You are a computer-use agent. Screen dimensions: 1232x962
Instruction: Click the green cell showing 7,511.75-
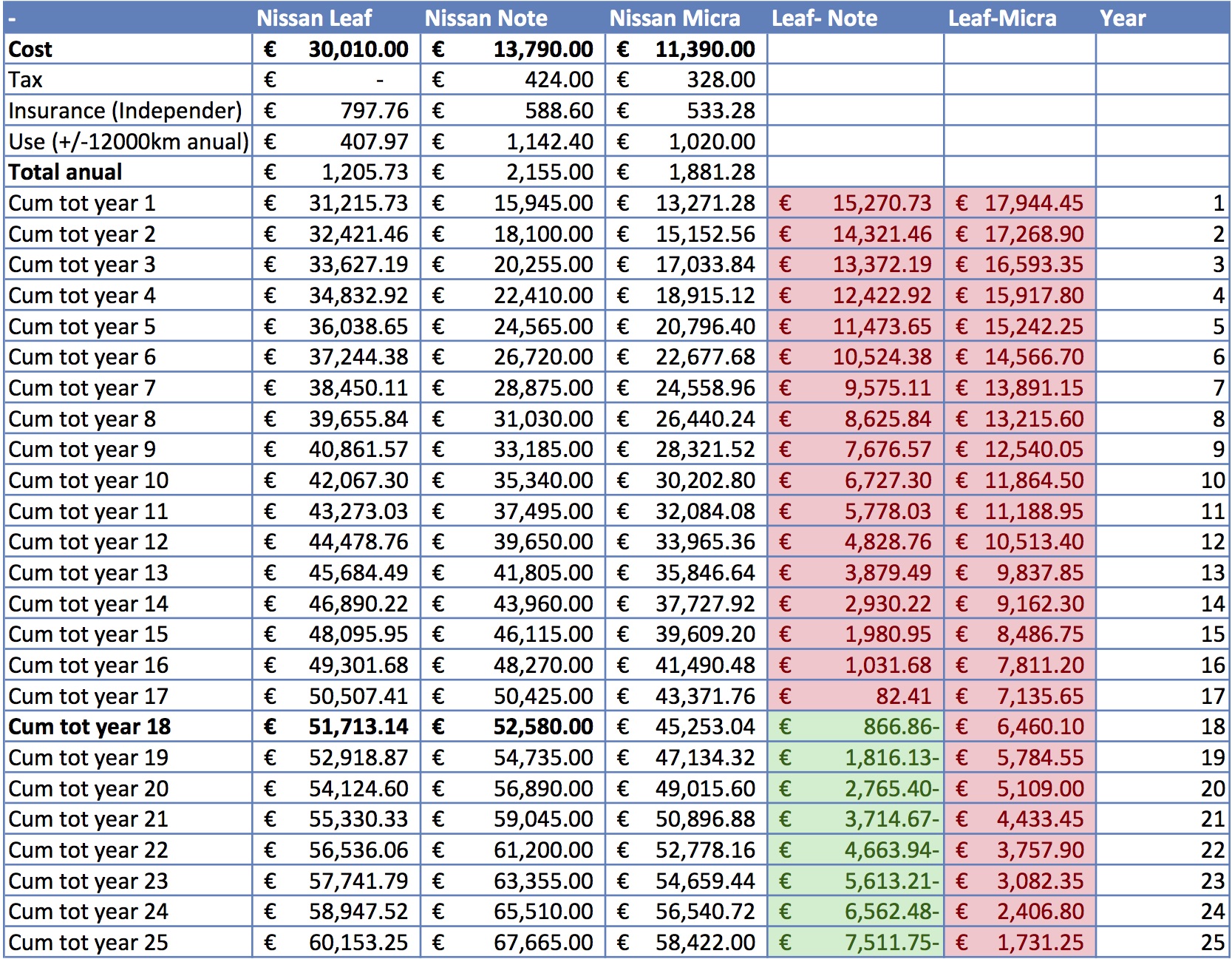(x=891, y=943)
